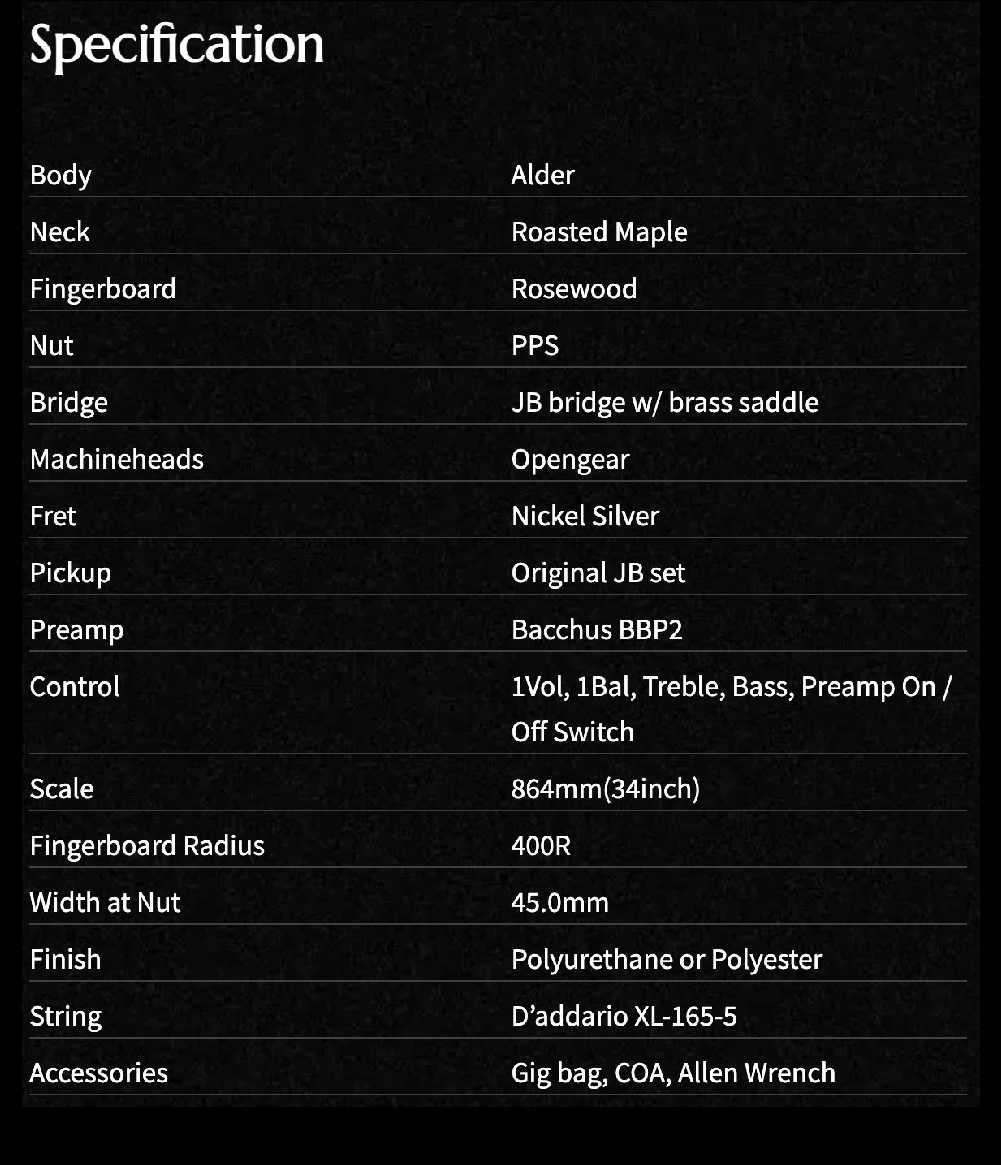This screenshot has width=1001, height=1165.
Task: Select the Opengear value
Action: point(570,460)
